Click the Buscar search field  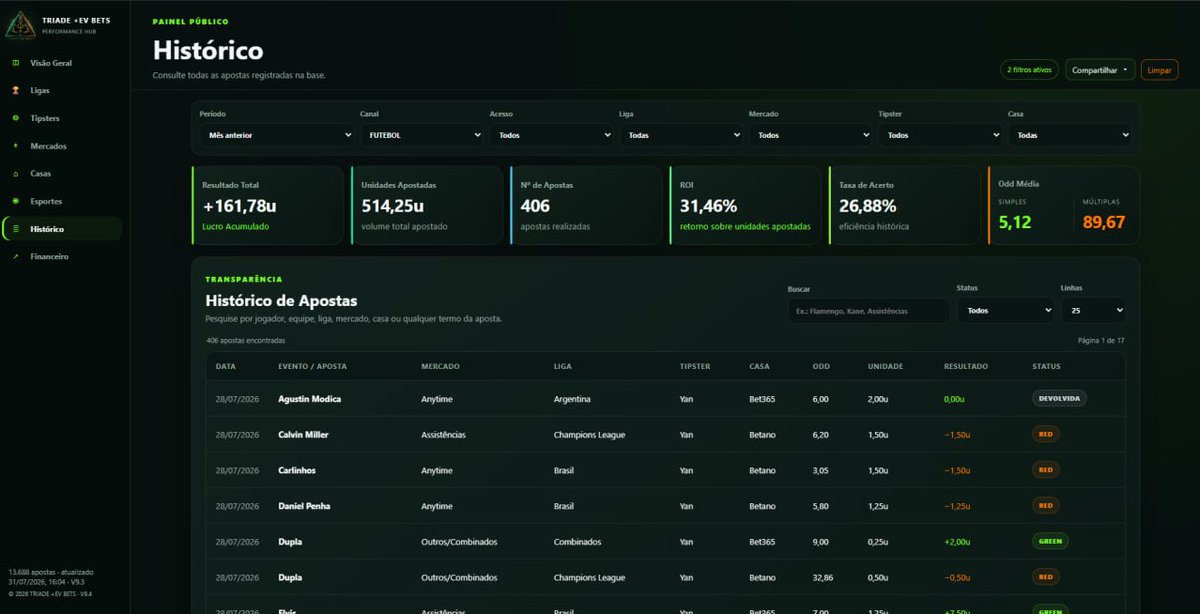pos(868,311)
